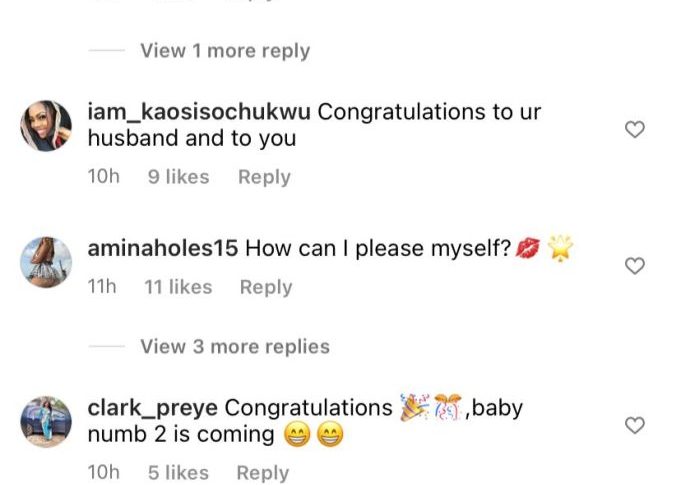The height and width of the screenshot is (485, 681).
Task: Like iam_kaosisochukwu's comment with the heart
Action: pyautogui.click(x=634, y=129)
